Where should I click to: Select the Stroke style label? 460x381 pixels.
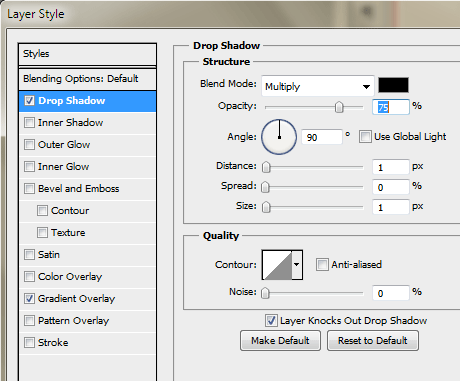53,343
